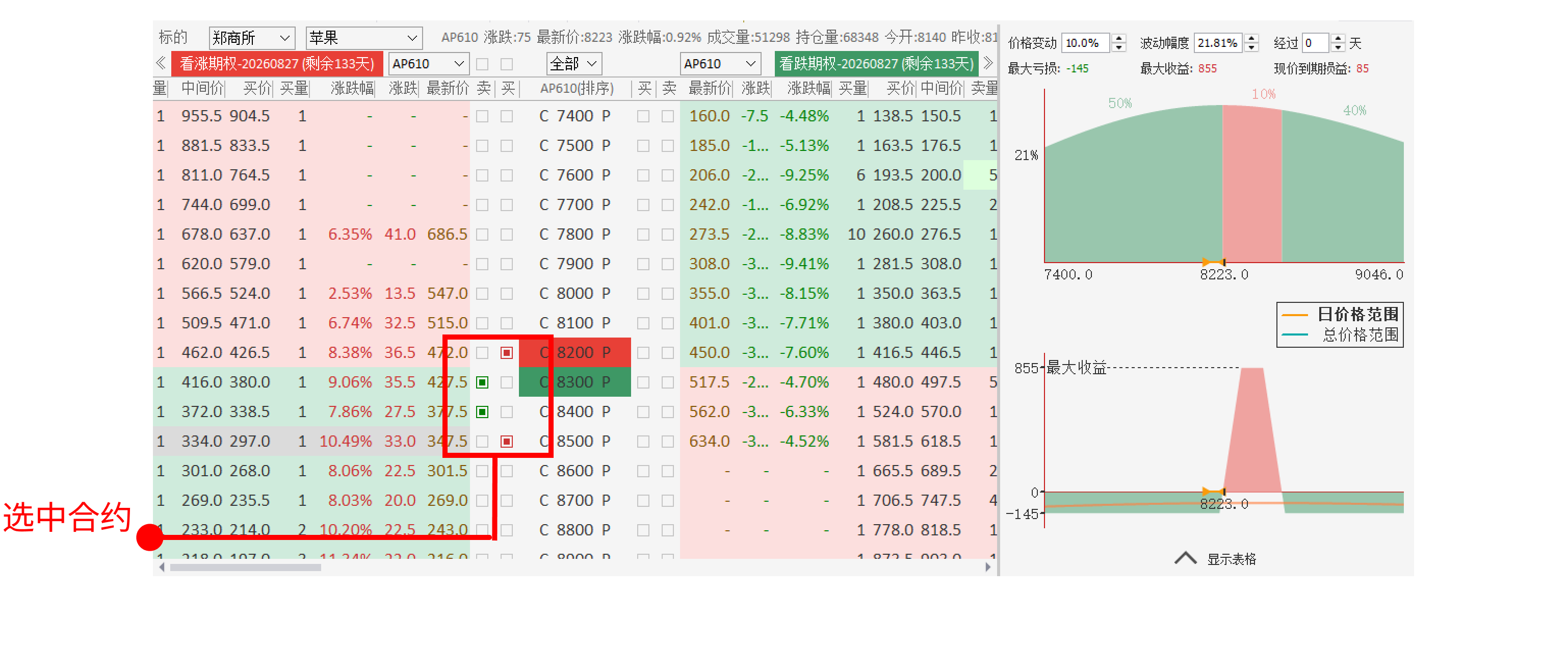Expand the 全部 filter dropdown
The height and width of the screenshot is (670, 1568).
[573, 63]
